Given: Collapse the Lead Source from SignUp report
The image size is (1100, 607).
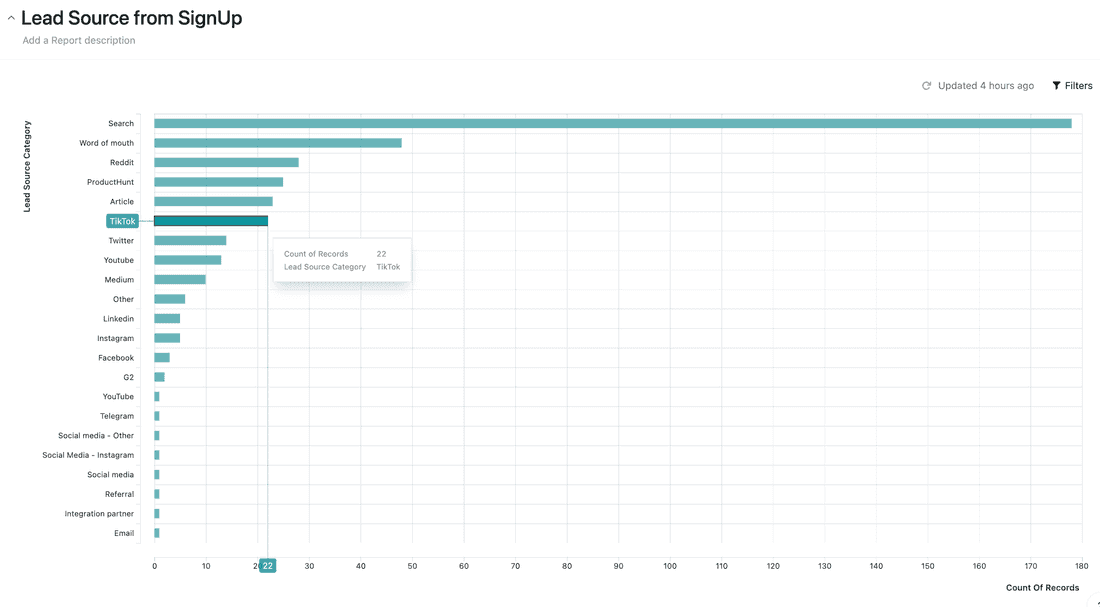Looking at the screenshot, I should tap(8, 16).
